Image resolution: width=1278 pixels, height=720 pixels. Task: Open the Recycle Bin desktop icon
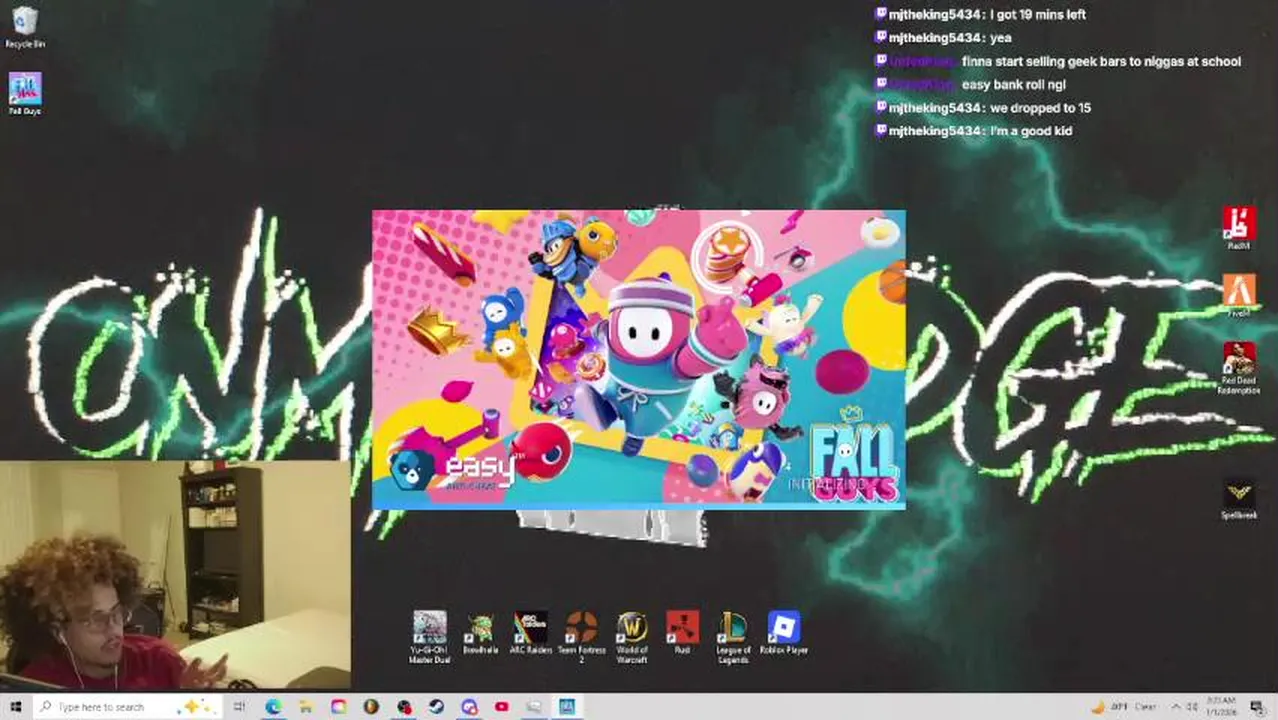tap(24, 28)
